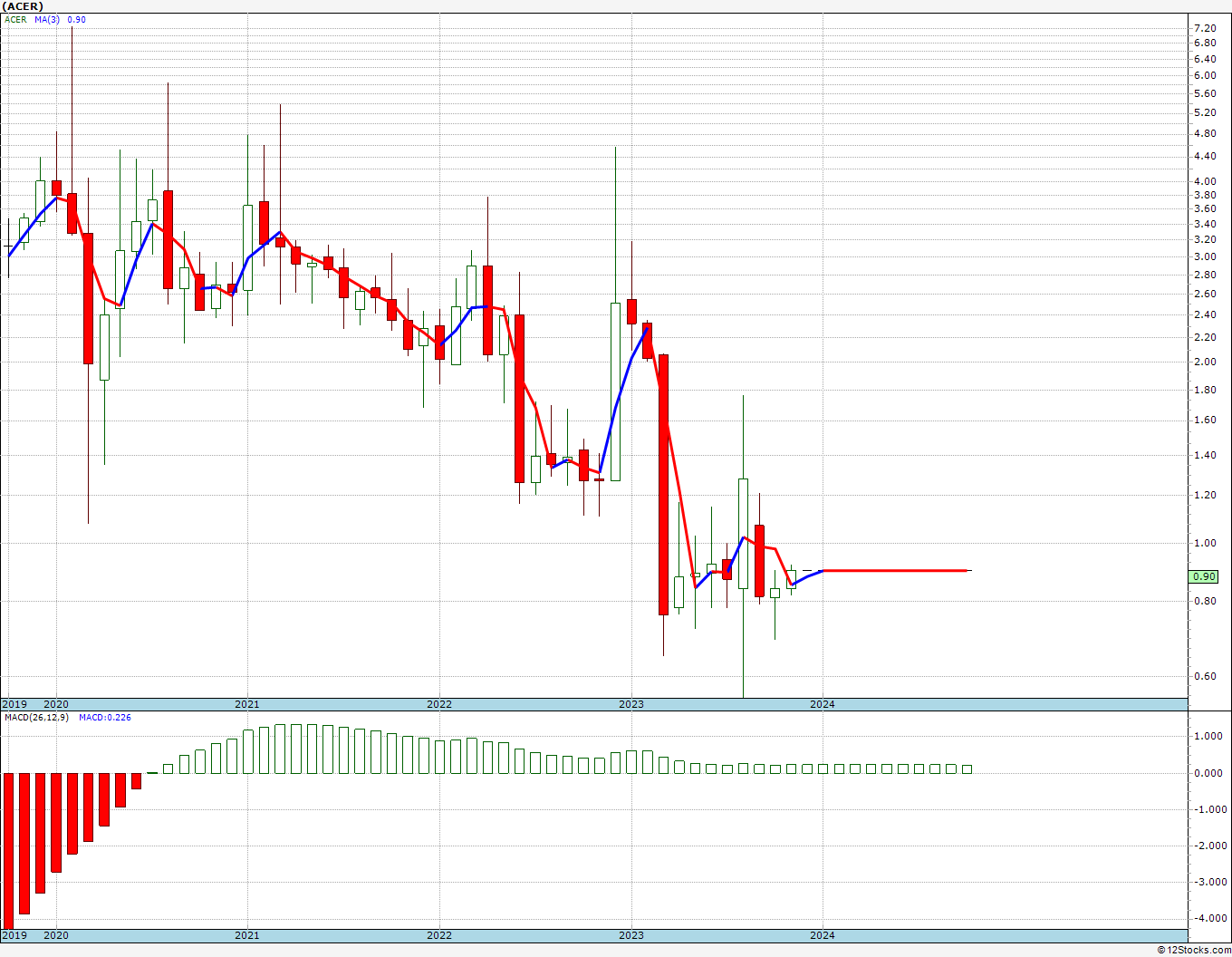
Task: Select the 2.80 price axis label
Action: pyautogui.click(x=1205, y=275)
